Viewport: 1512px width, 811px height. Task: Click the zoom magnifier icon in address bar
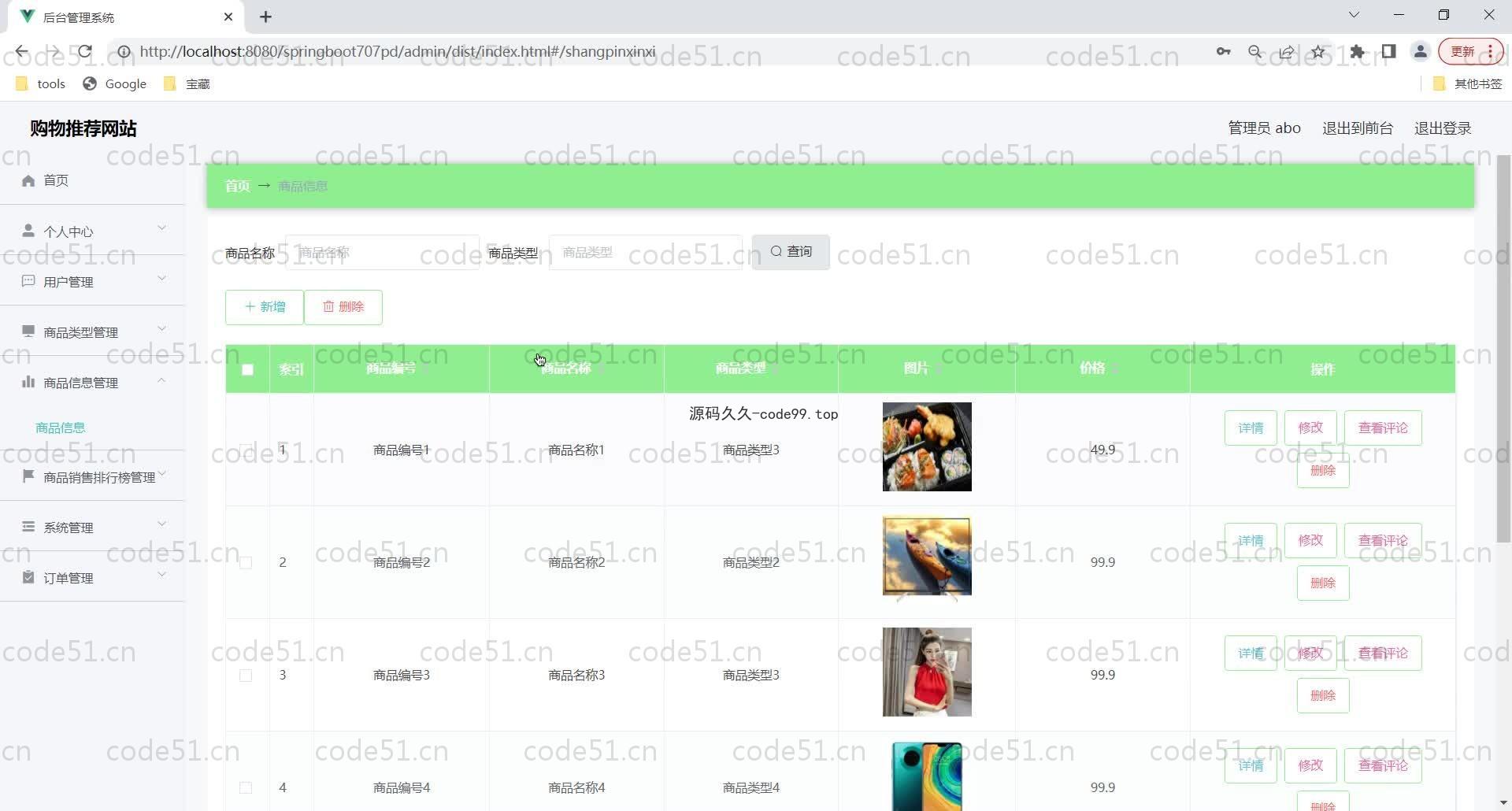pyautogui.click(x=1255, y=52)
